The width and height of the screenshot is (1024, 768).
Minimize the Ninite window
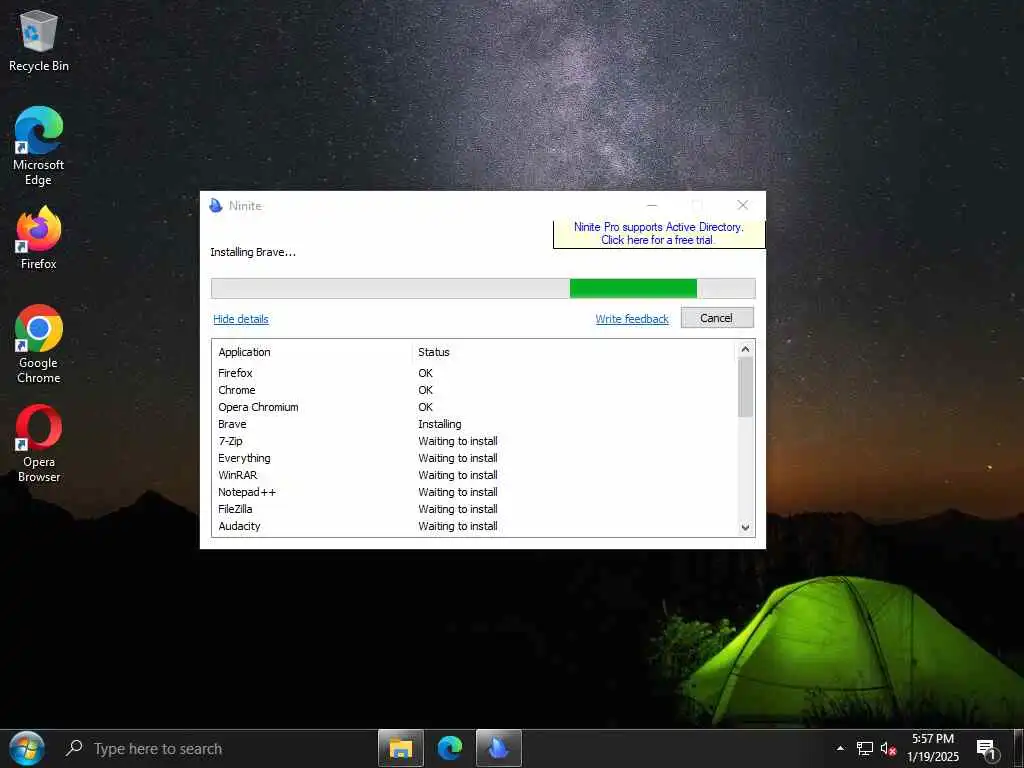(652, 205)
